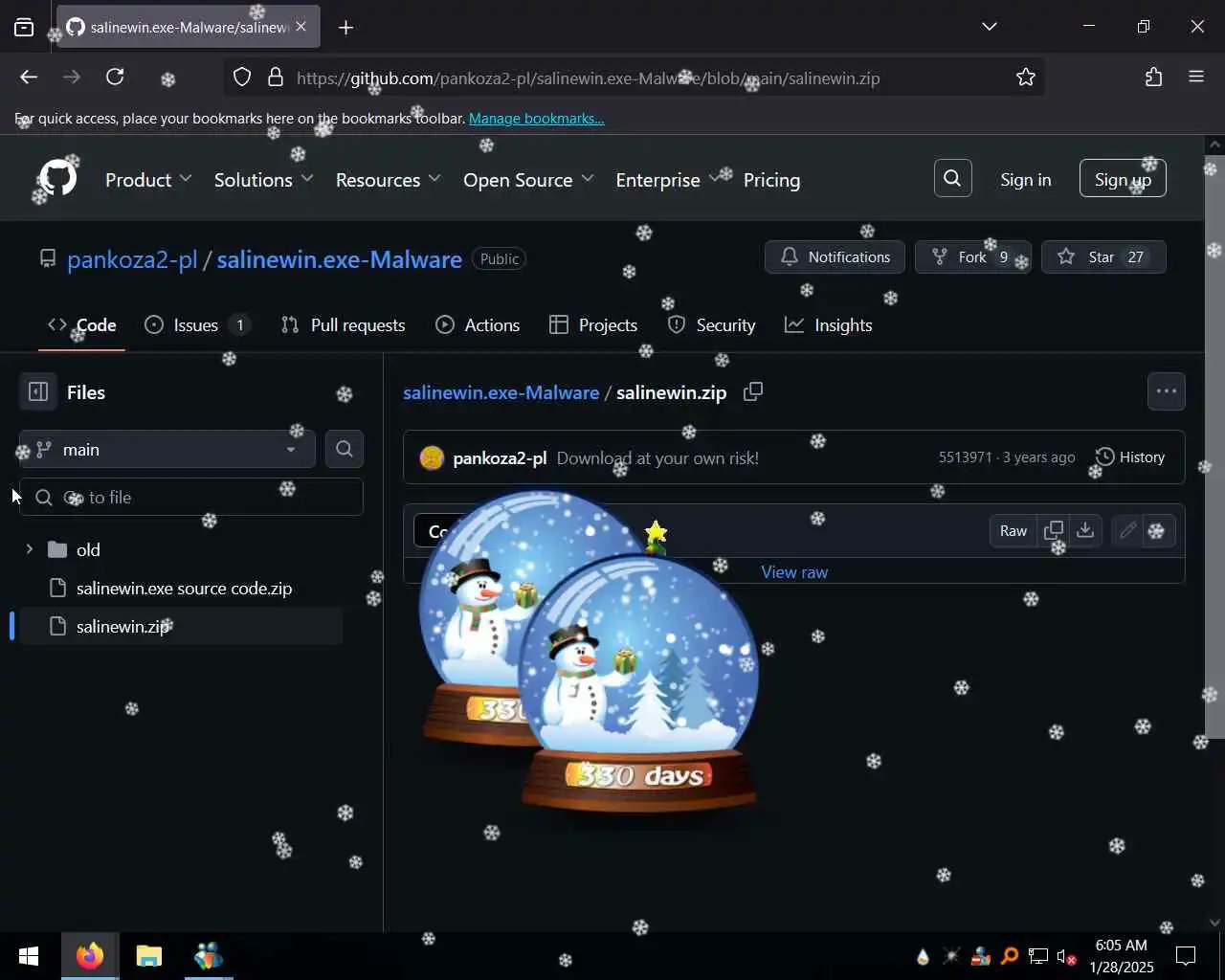
Task: Click the search files magnifier button
Action: pos(344,449)
